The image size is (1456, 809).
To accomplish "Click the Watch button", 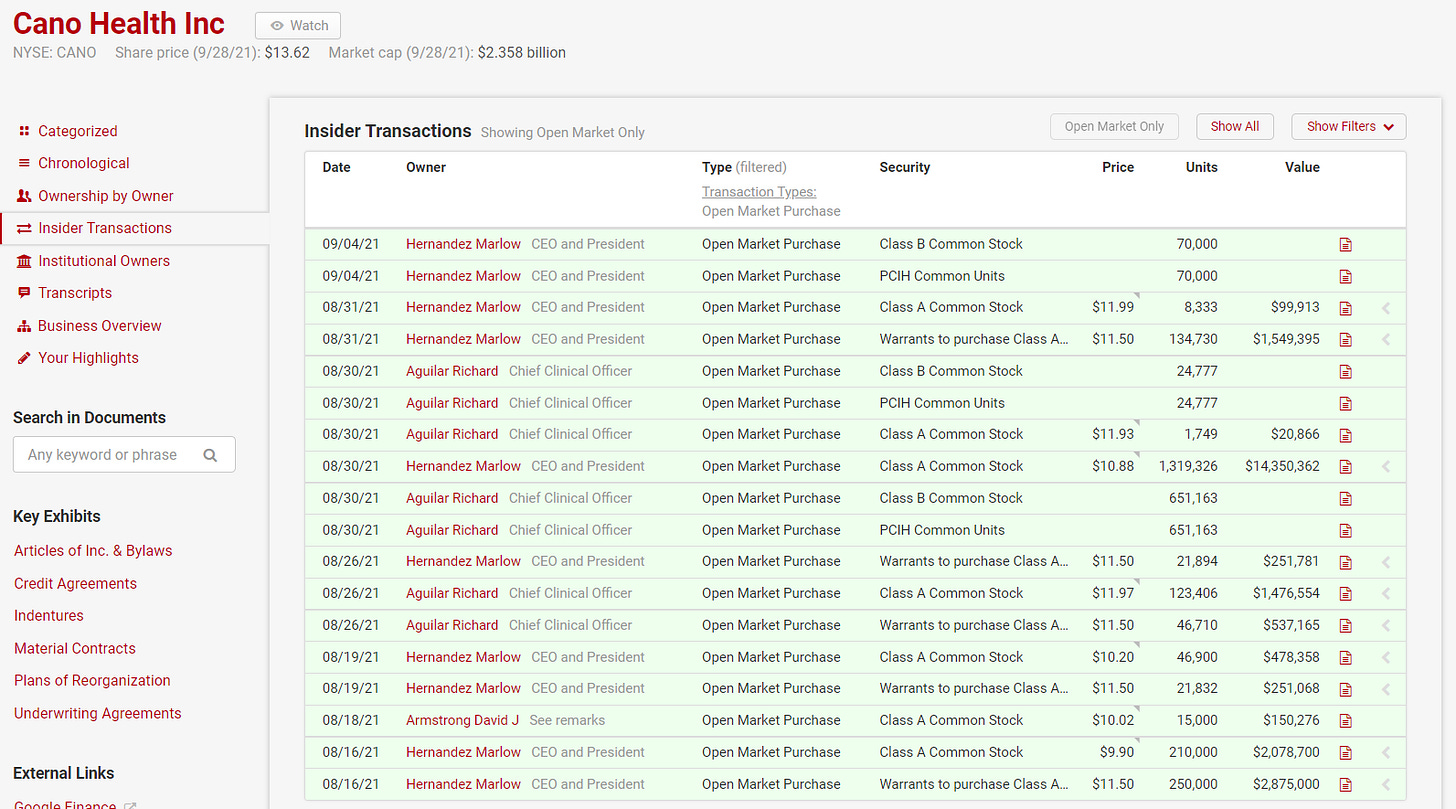I will pos(298,26).
